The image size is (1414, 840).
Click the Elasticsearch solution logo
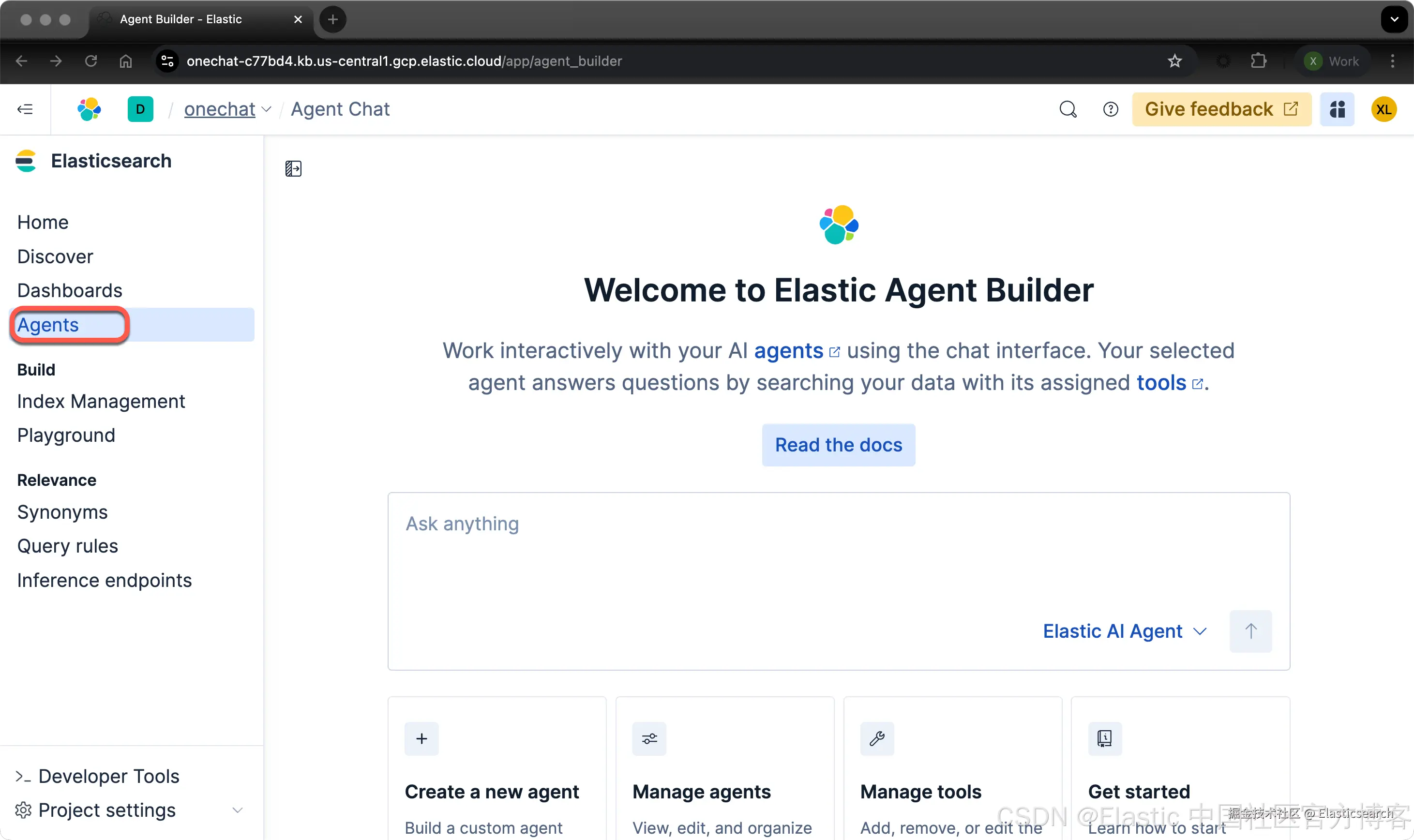click(26, 161)
